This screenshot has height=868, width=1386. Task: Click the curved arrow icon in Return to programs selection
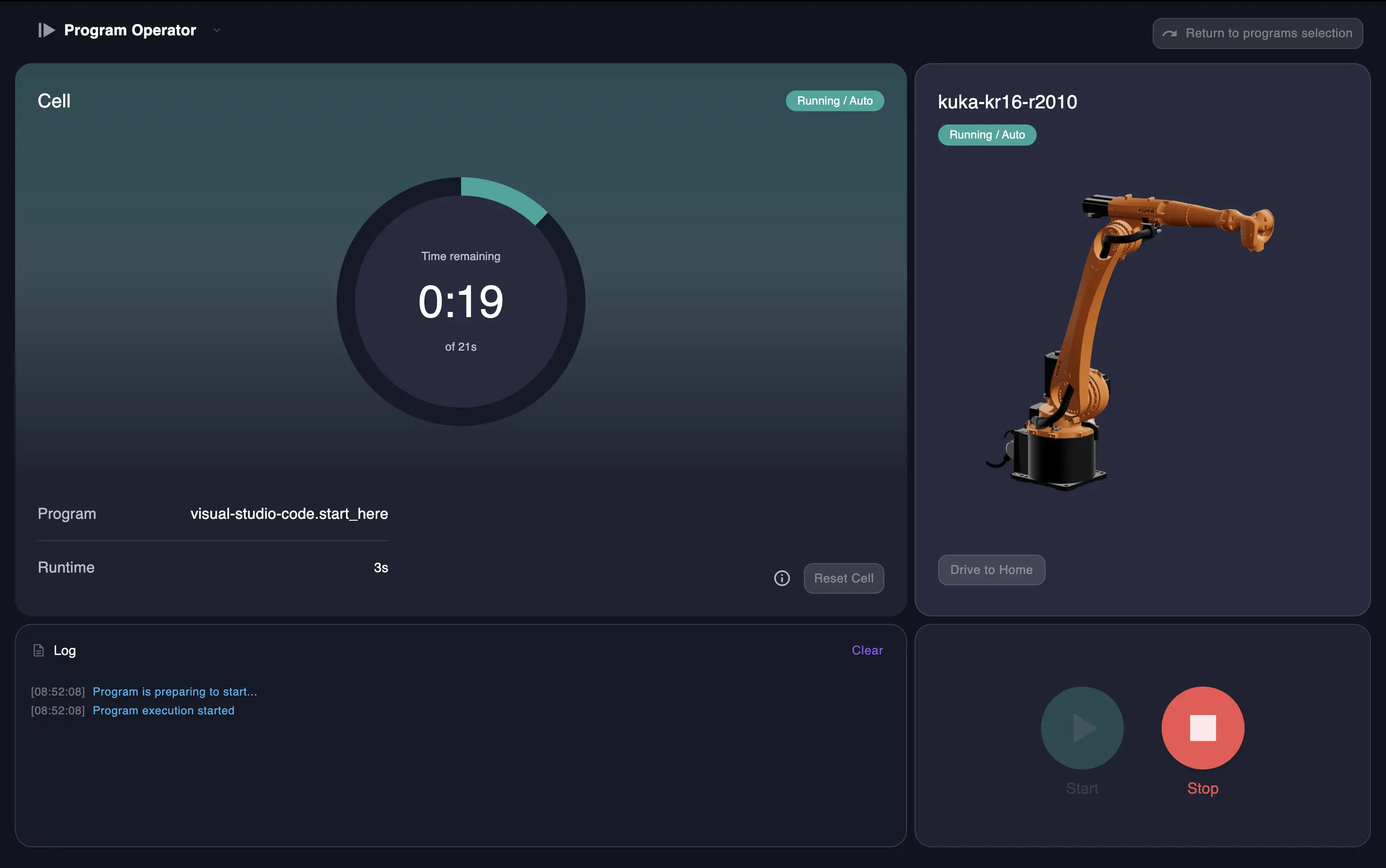[1170, 33]
